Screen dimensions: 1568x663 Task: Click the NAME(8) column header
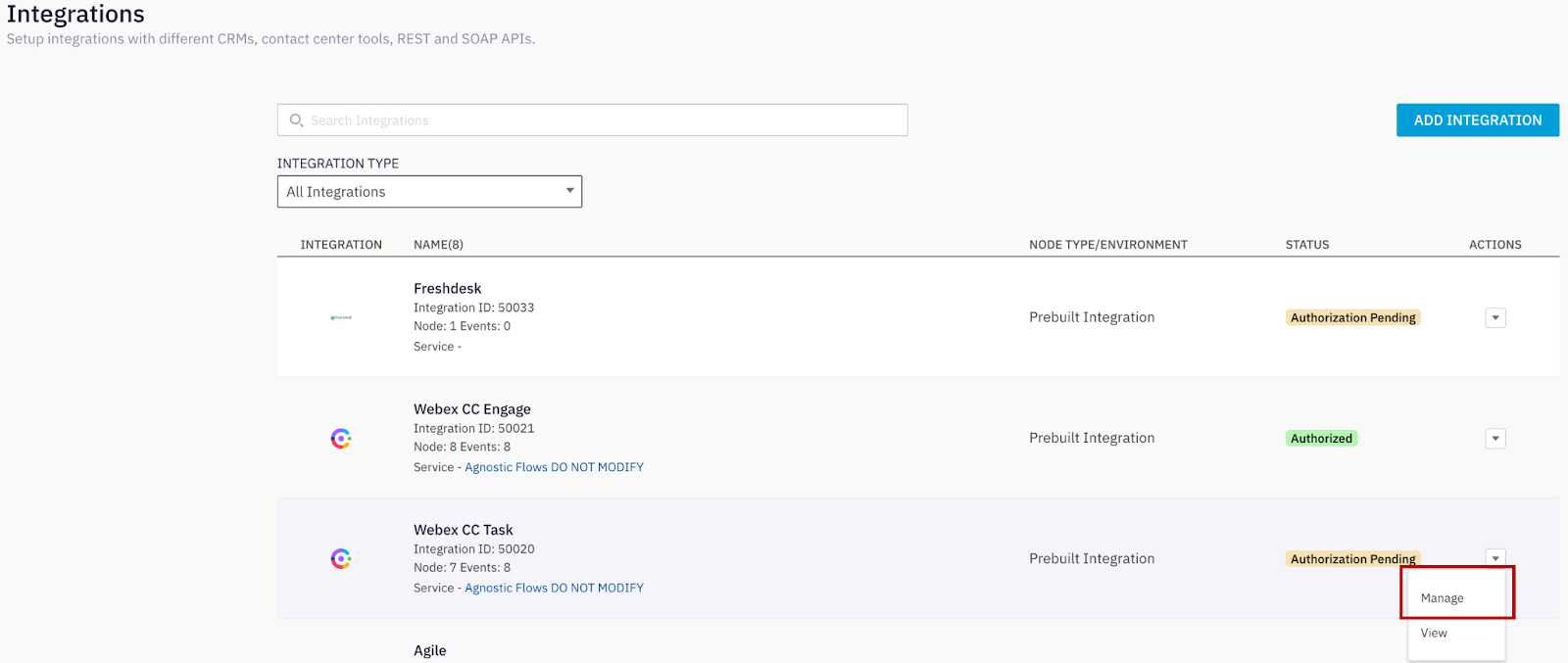pos(438,245)
